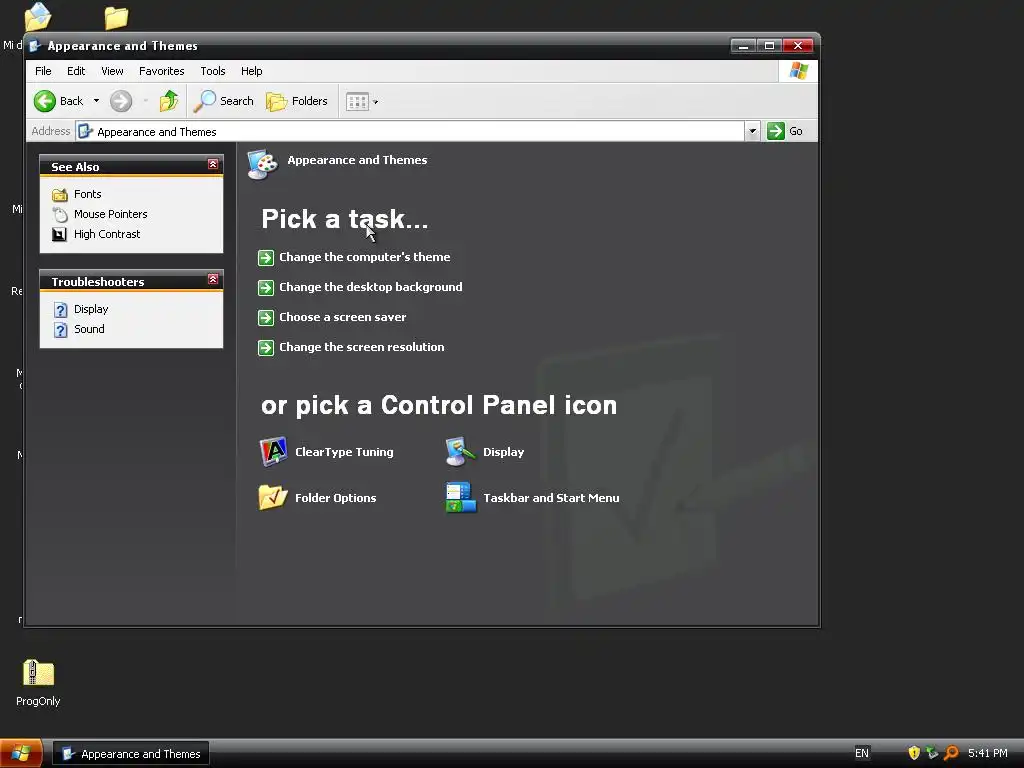Screen dimensions: 1024x768
Task: Open the Start button
Action: pos(21,753)
